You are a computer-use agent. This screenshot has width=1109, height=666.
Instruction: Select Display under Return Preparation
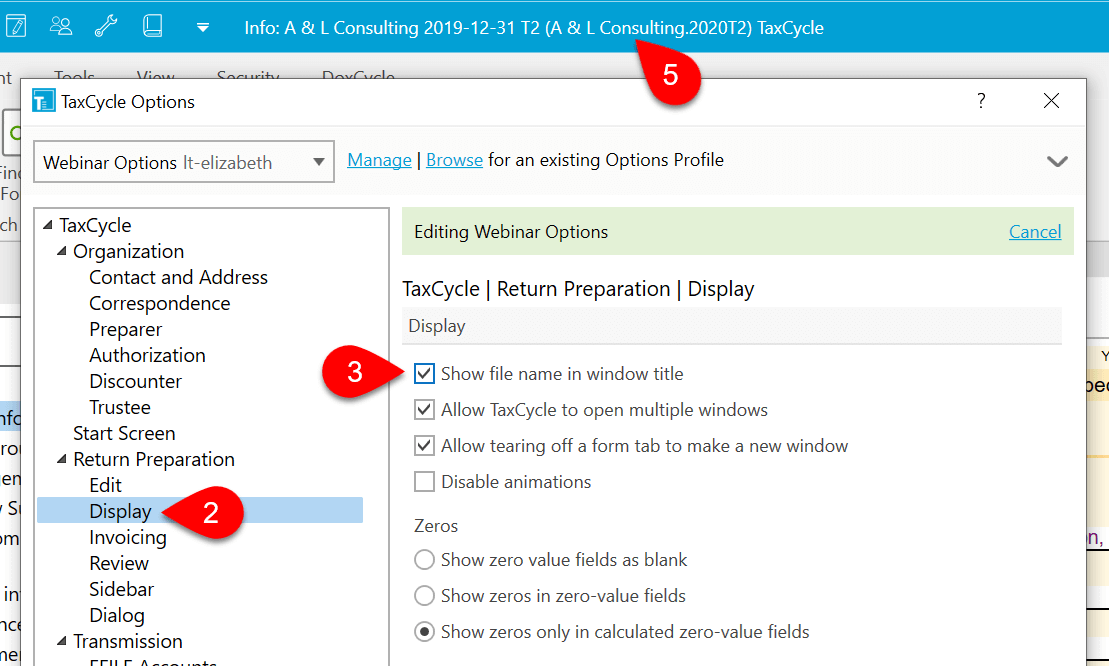point(120,511)
